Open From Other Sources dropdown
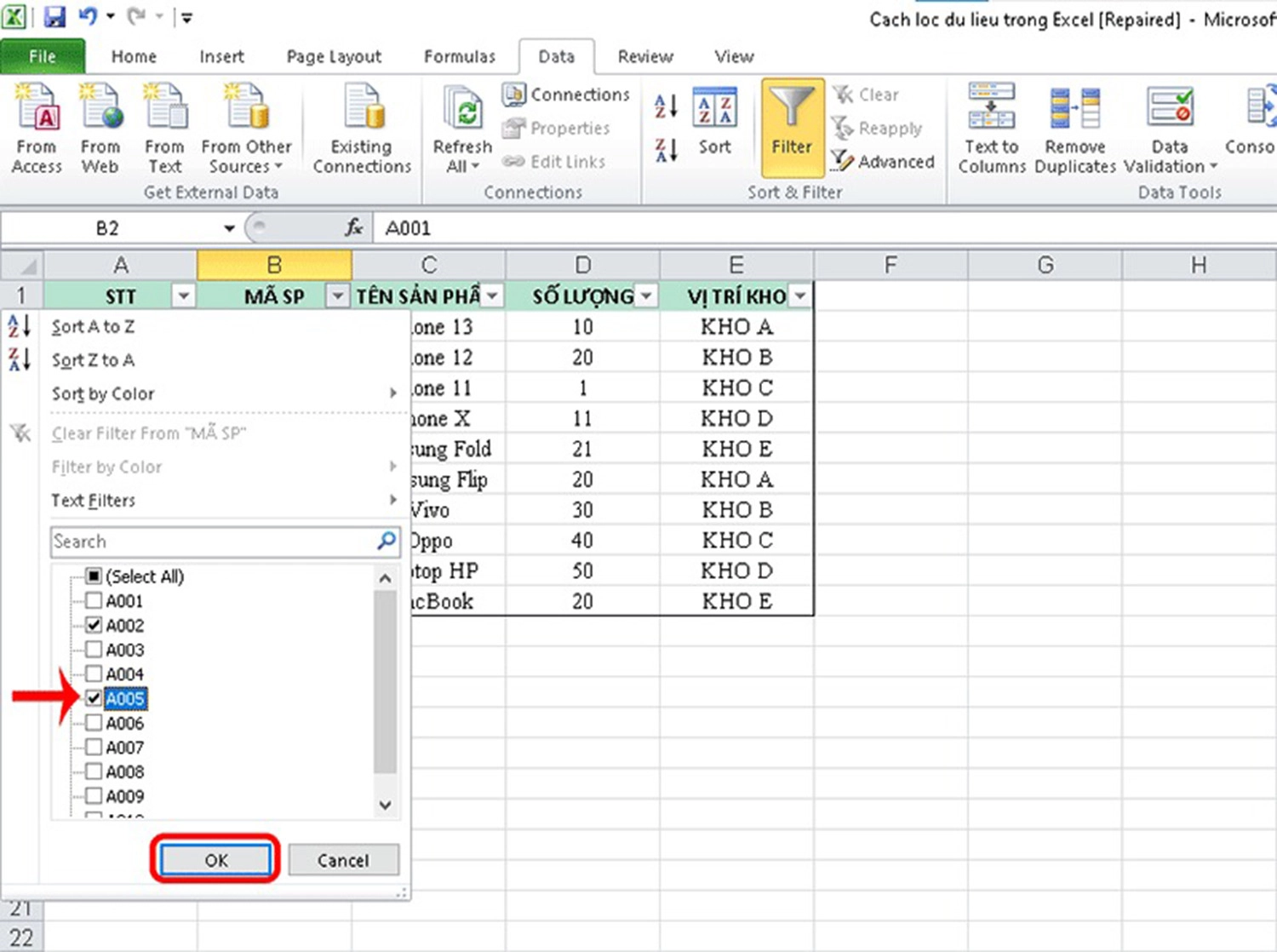 coord(246,128)
